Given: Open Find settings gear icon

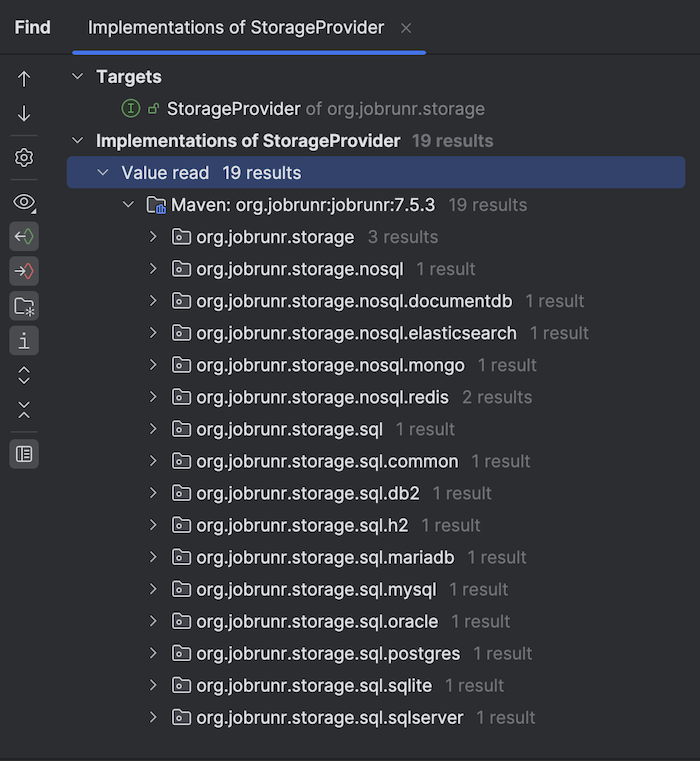Looking at the screenshot, I should pyautogui.click(x=24, y=158).
